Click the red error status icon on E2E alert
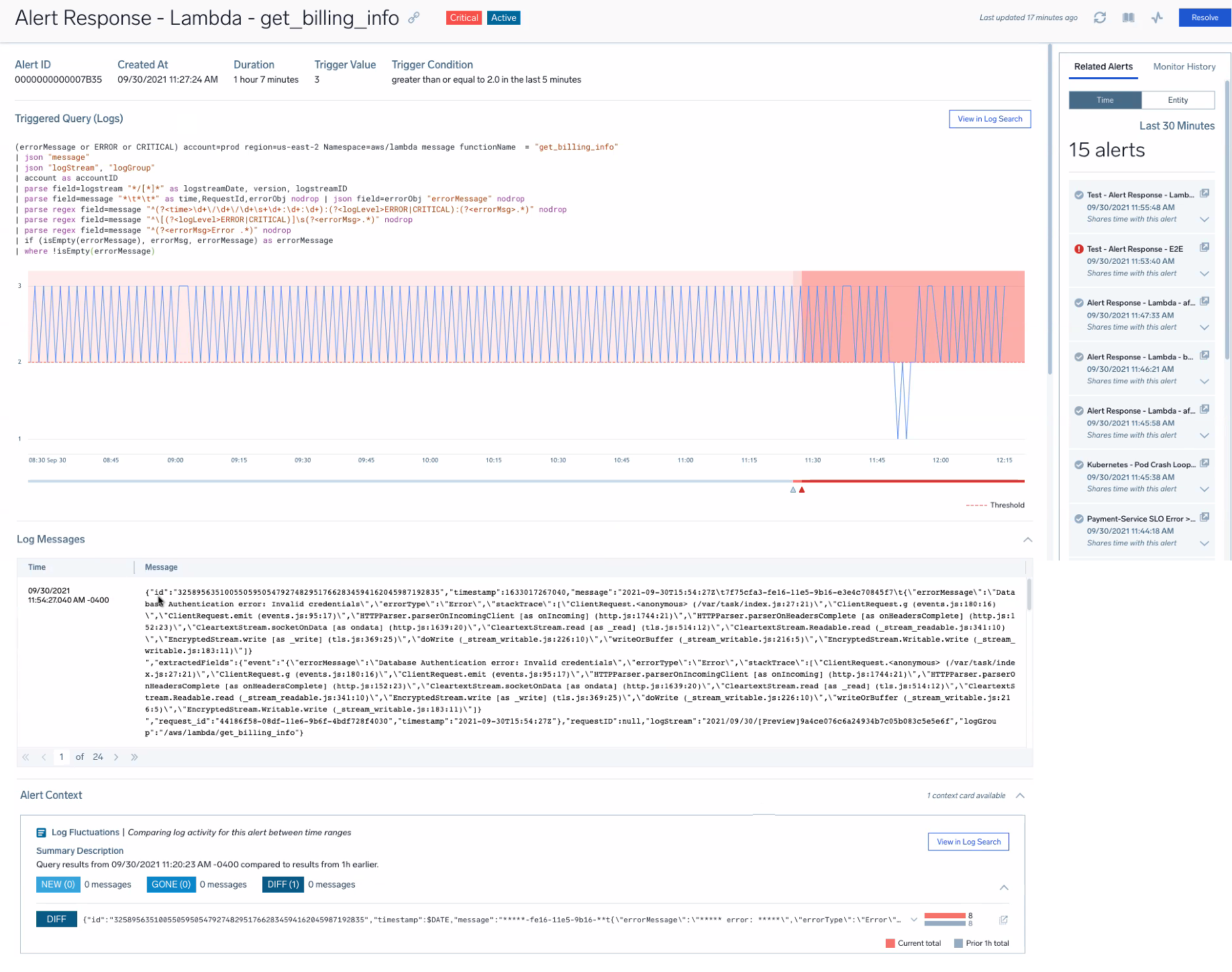Viewport: 1232px width, 972px height. 1078,248
